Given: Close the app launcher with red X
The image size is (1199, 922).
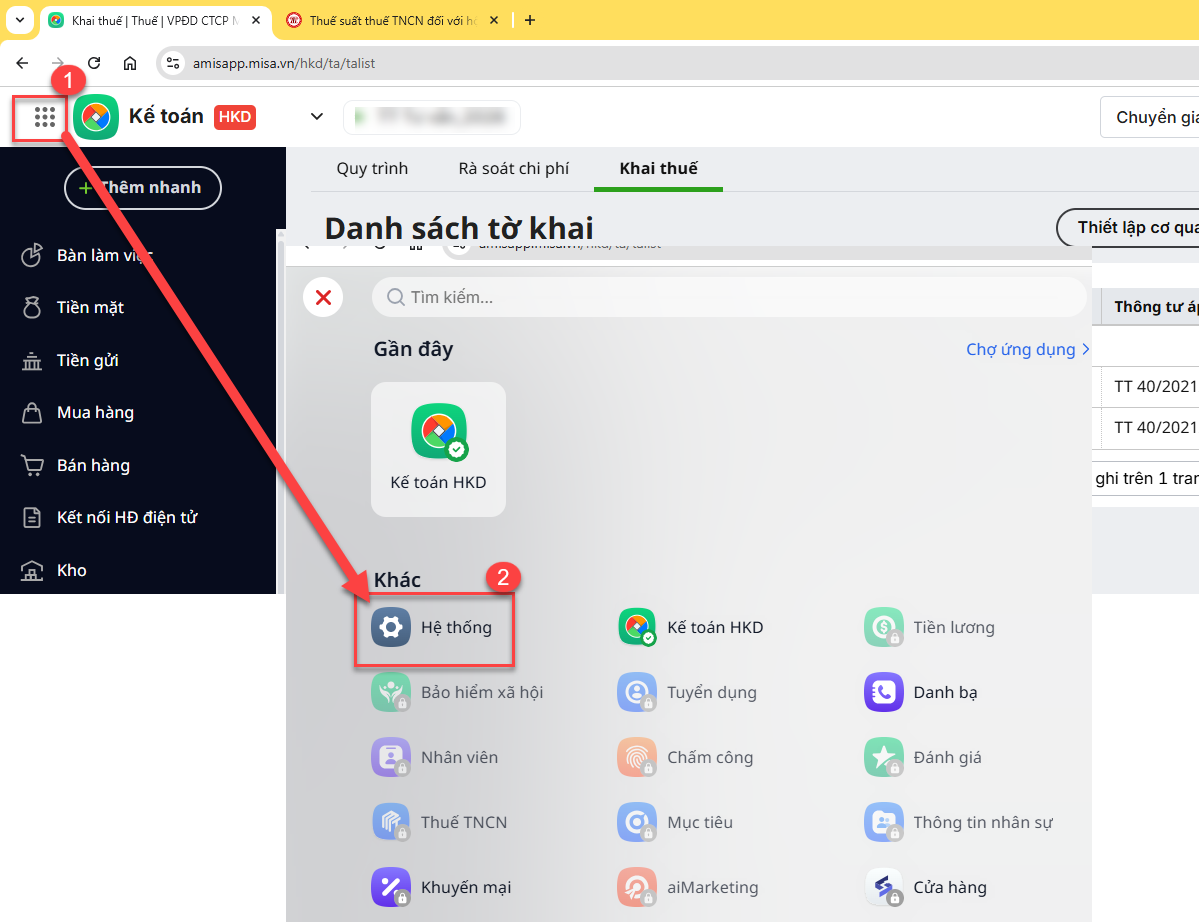Looking at the screenshot, I should [323, 297].
